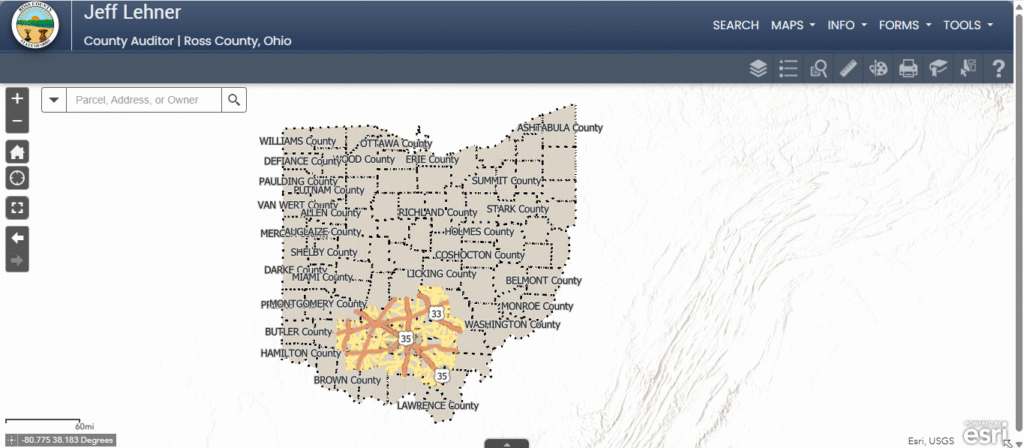Open the graduation cap bookmark tool
Image resolution: width=1024 pixels, height=448 pixels.
(x=938, y=68)
